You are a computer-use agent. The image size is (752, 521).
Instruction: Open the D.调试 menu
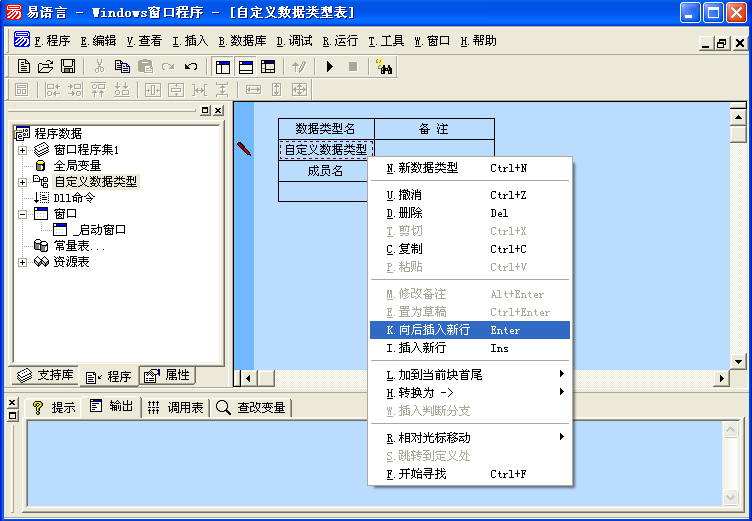click(x=294, y=41)
